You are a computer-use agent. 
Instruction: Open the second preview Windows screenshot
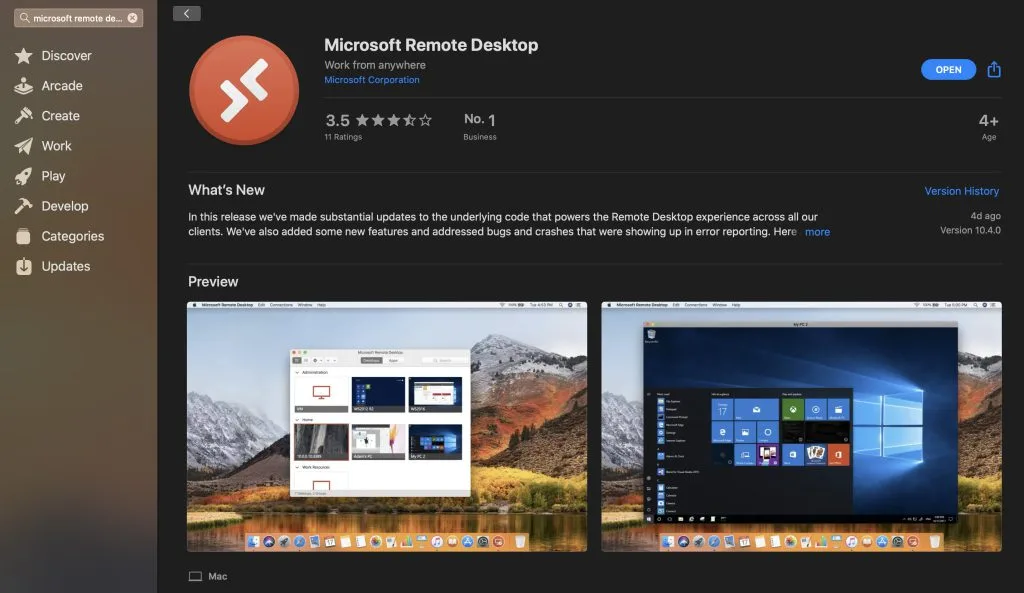[x=801, y=426]
